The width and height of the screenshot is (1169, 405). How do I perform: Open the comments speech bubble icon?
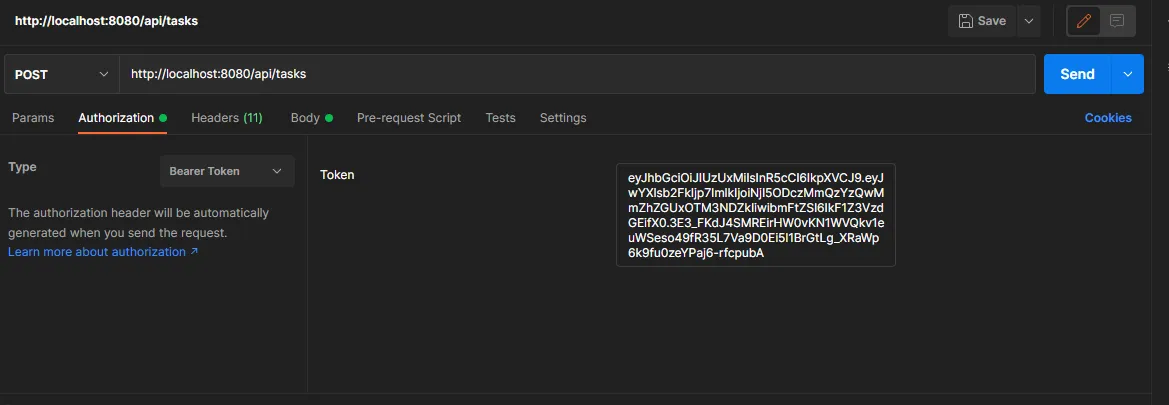pyautogui.click(x=1117, y=21)
